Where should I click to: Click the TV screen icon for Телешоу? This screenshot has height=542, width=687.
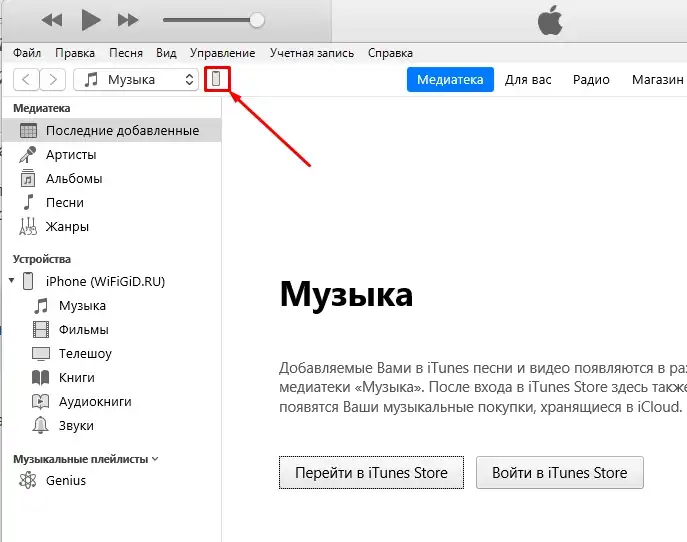(41, 354)
